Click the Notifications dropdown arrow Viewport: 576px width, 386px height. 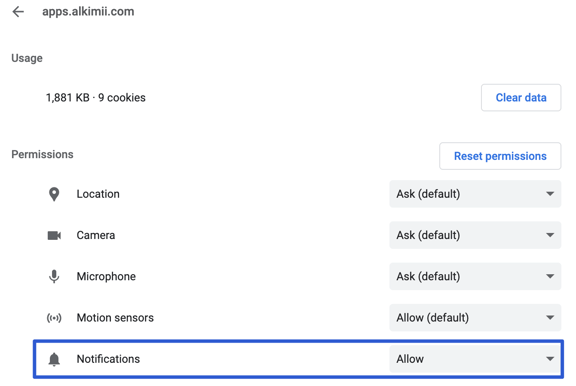[550, 359]
